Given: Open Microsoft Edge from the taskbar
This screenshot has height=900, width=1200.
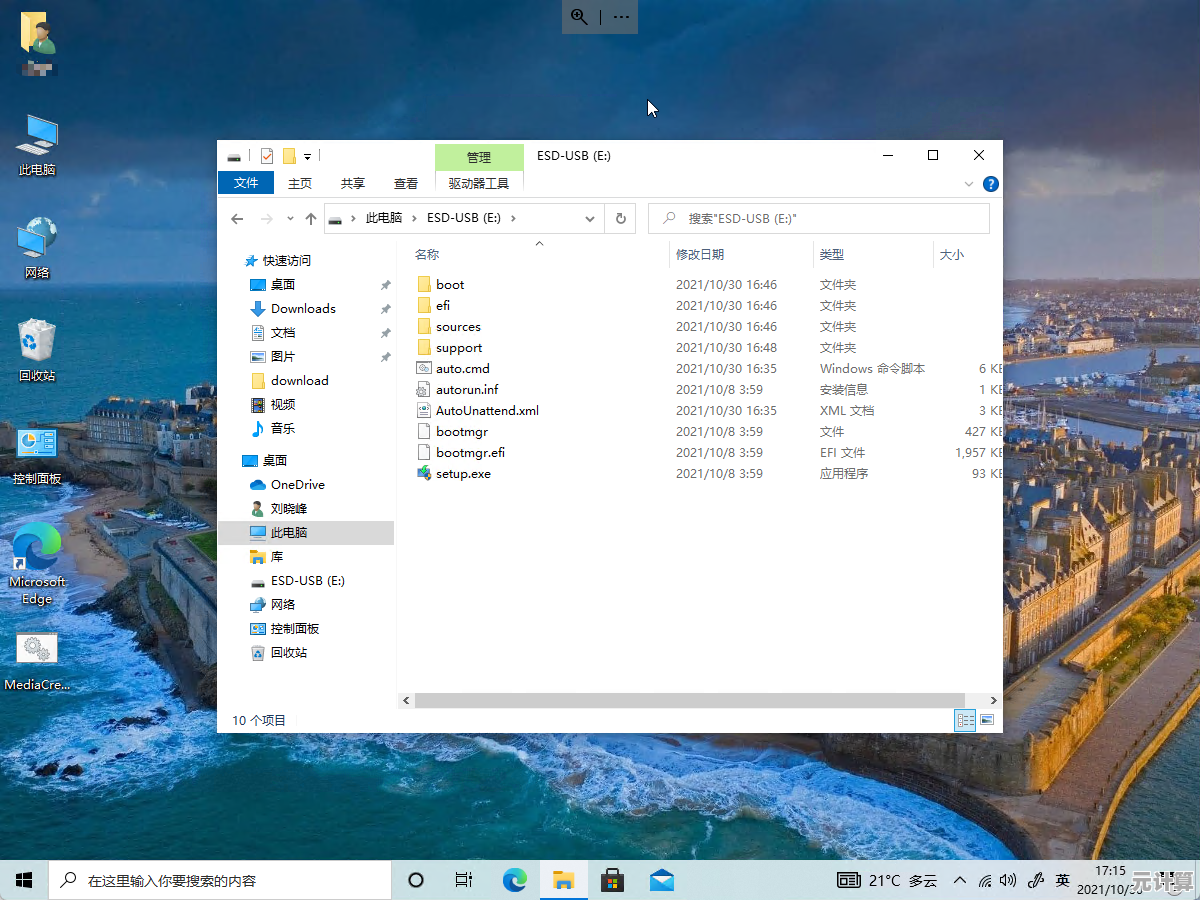Looking at the screenshot, I should click(x=514, y=880).
